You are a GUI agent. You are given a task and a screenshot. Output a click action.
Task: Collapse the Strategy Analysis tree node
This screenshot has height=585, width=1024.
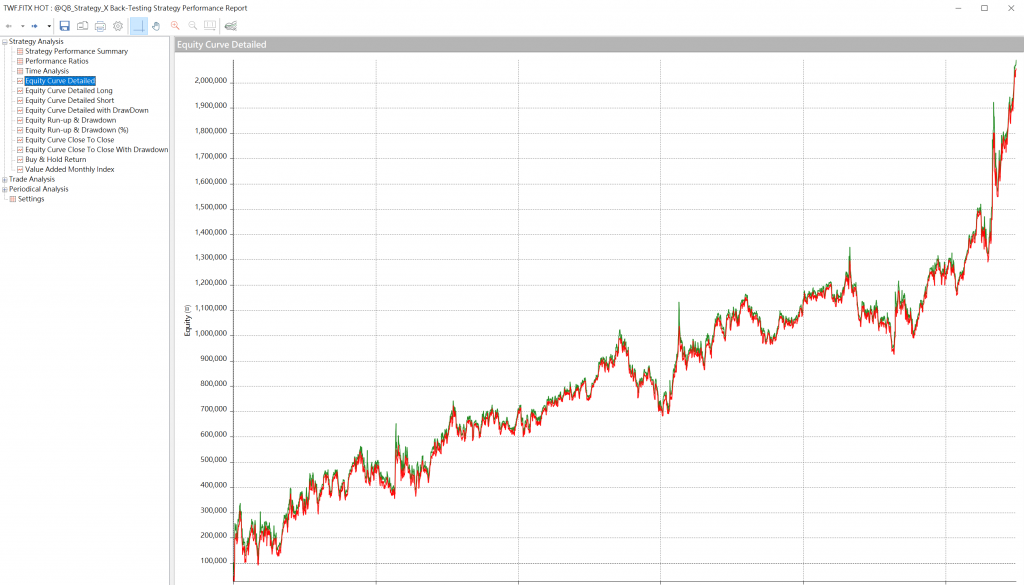5,41
